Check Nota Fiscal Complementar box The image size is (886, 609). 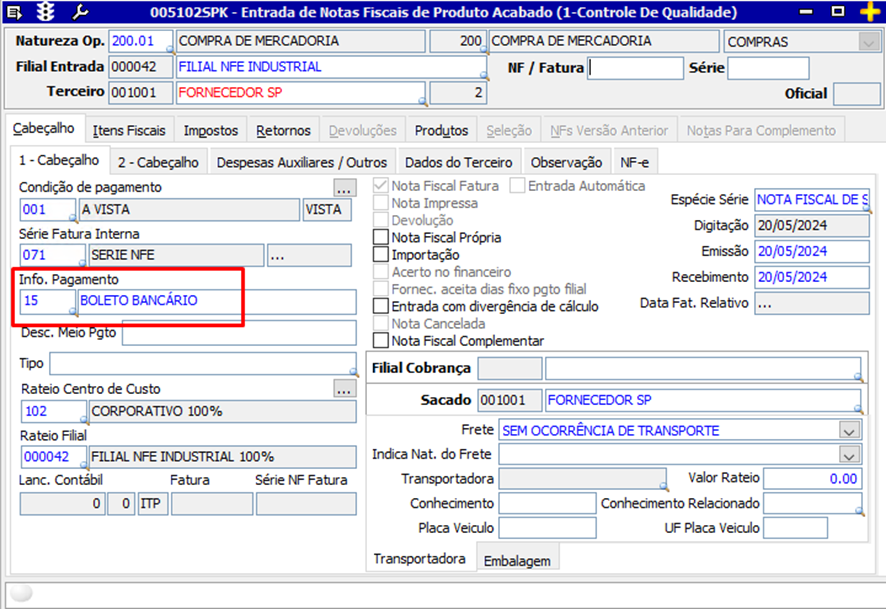pos(381,341)
